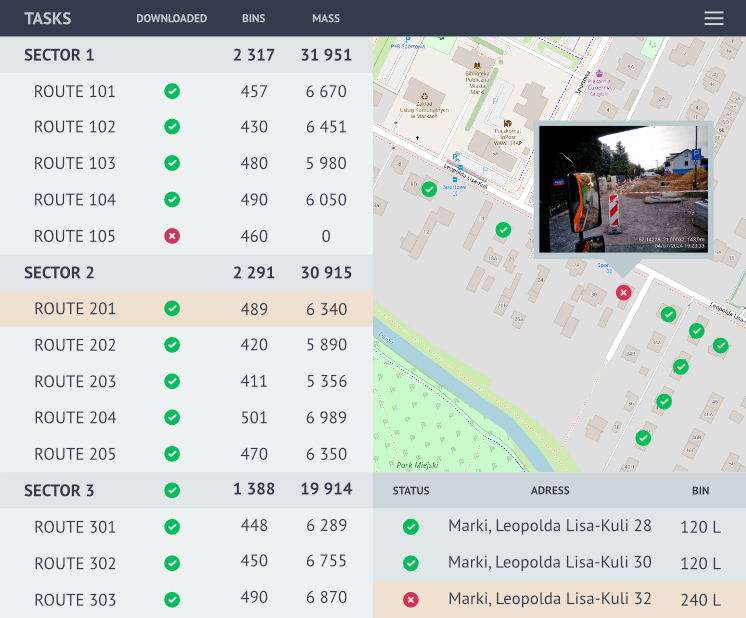This screenshot has width=746, height=618.
Task: Click Route 303 downloaded status check
Action: [x=172, y=600]
